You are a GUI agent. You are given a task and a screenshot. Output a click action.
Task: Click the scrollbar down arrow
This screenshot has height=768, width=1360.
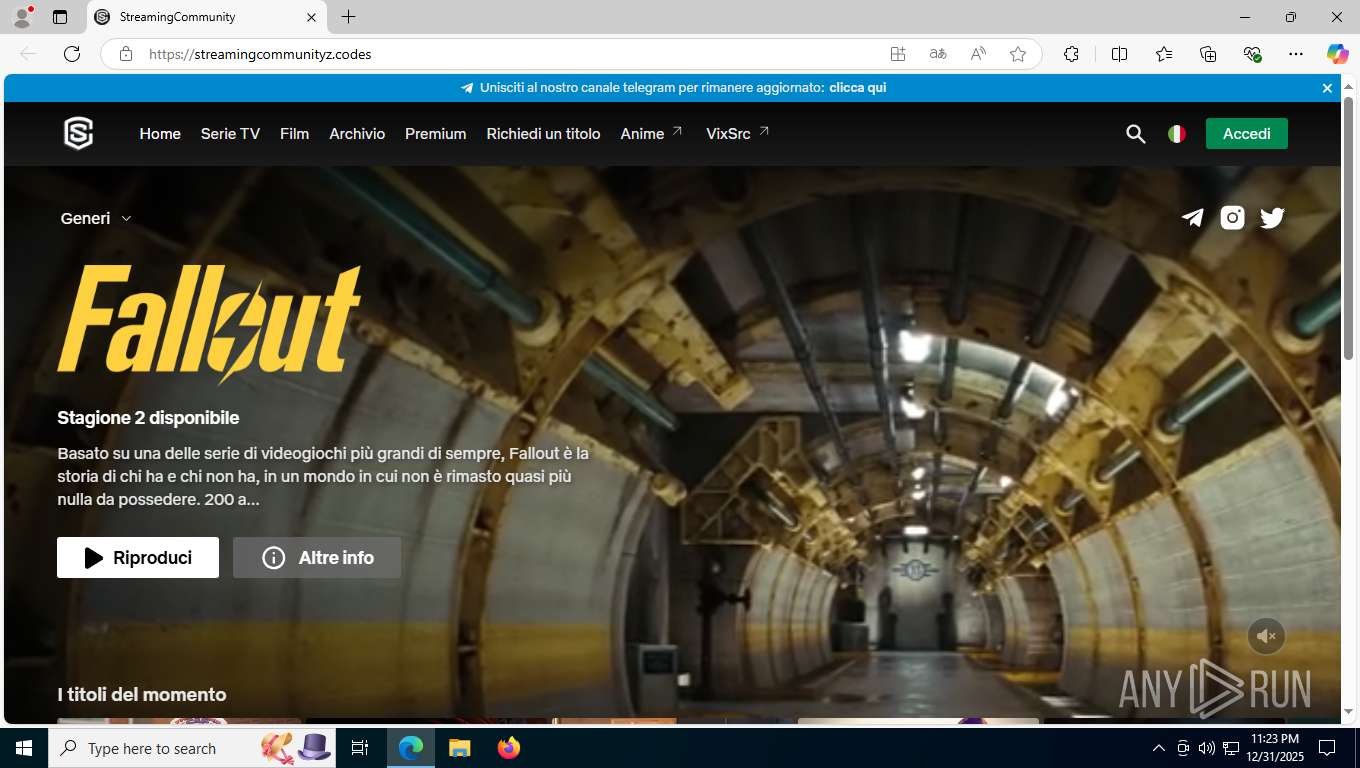[x=1348, y=712]
